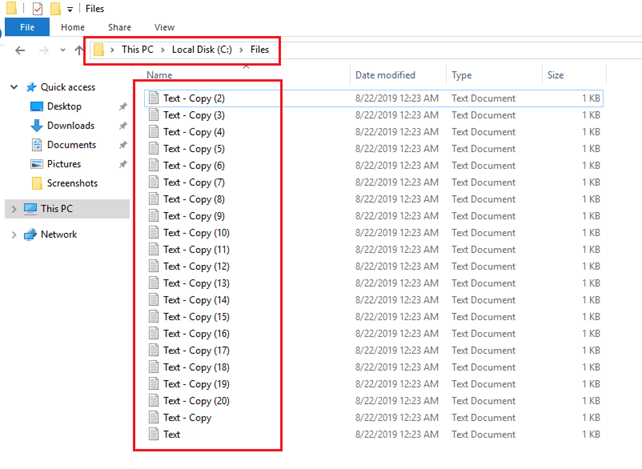The image size is (642, 469).
Task: Sort by the Name column header
Action: pos(159,75)
